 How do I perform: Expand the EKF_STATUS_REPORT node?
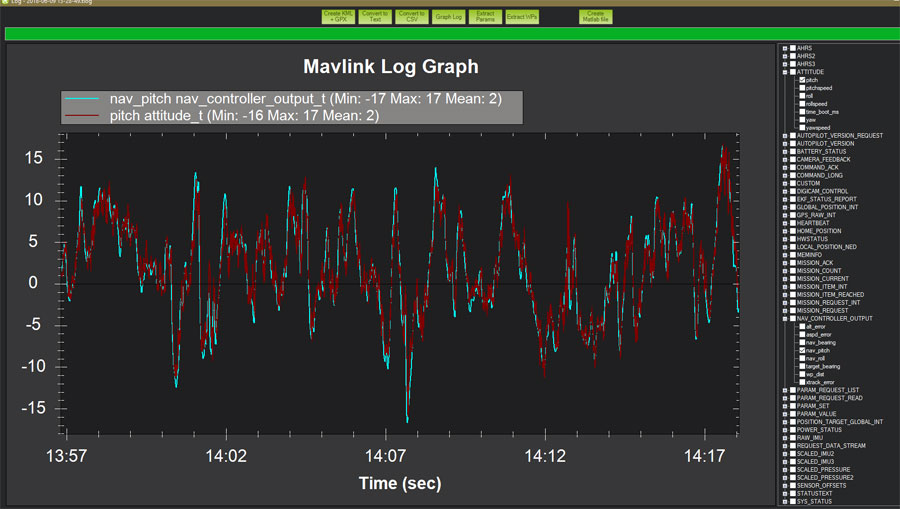785,199
